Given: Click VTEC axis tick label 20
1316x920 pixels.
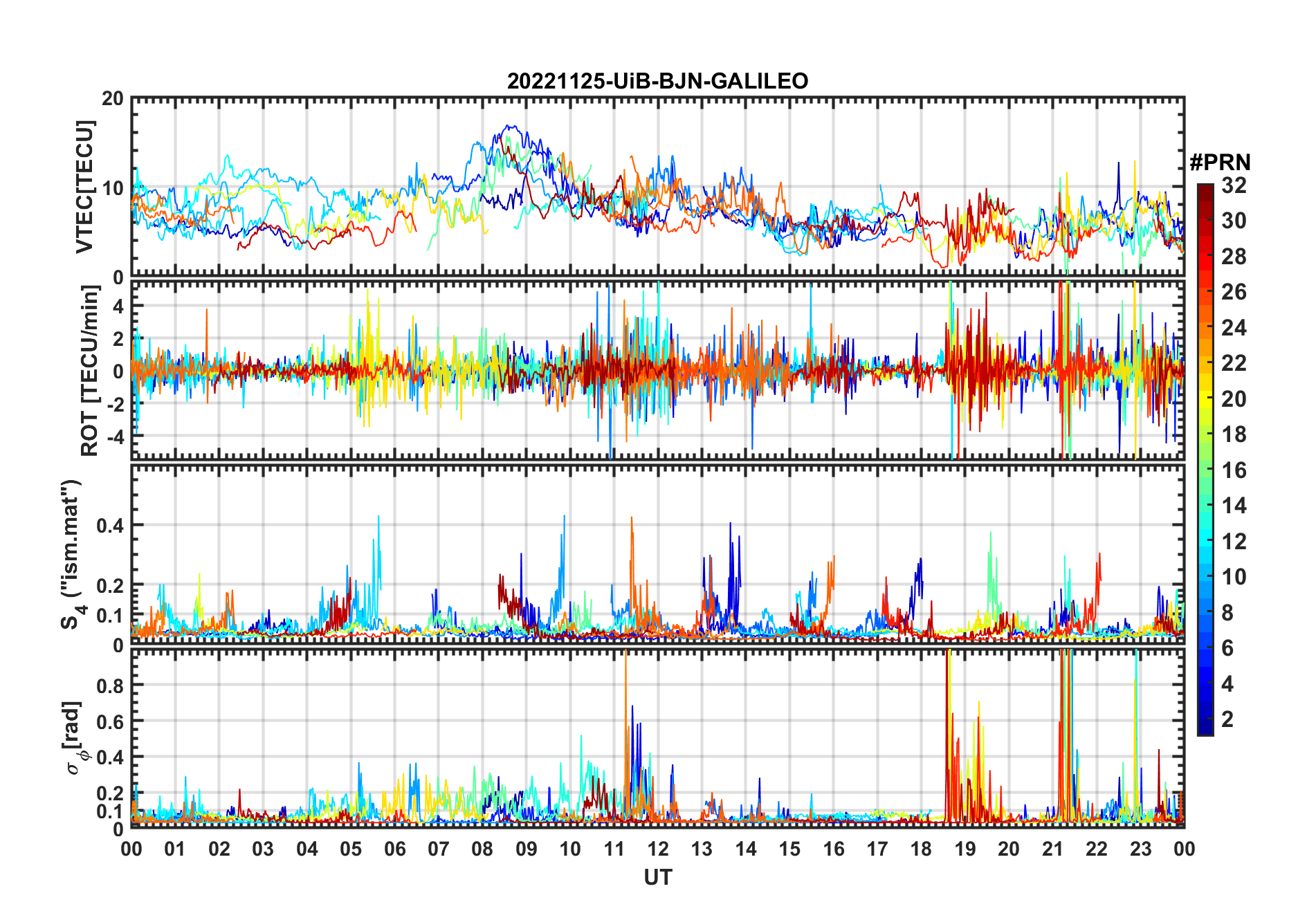Looking at the screenshot, I should click(x=113, y=99).
